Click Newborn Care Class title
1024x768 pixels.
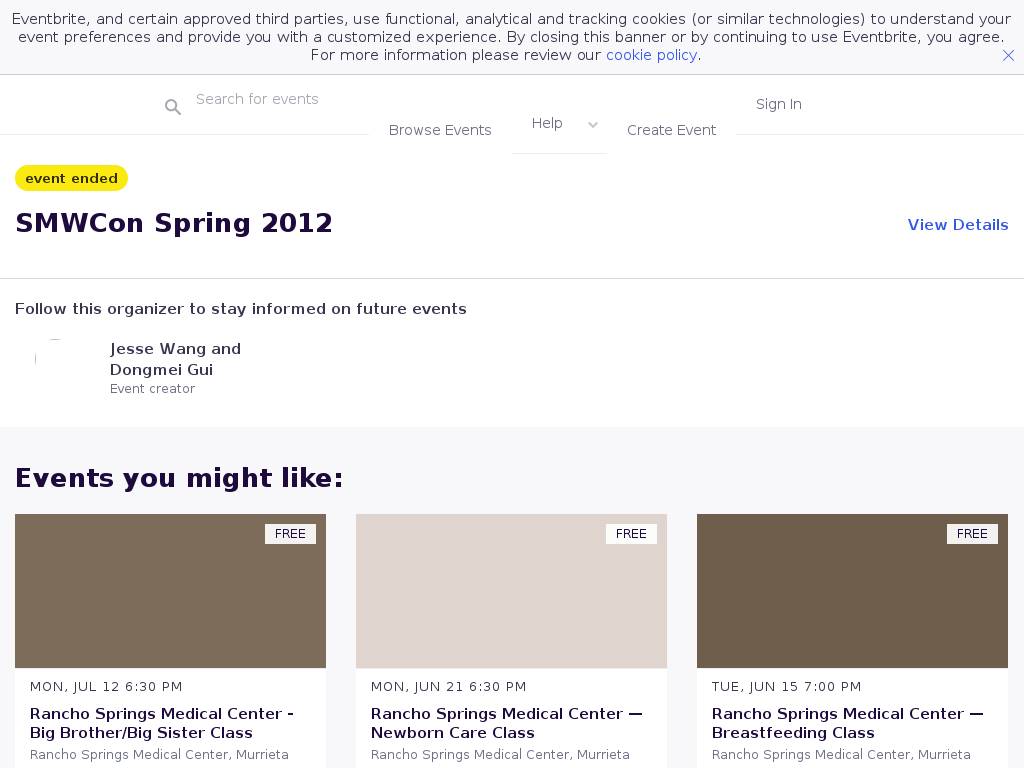coord(506,723)
